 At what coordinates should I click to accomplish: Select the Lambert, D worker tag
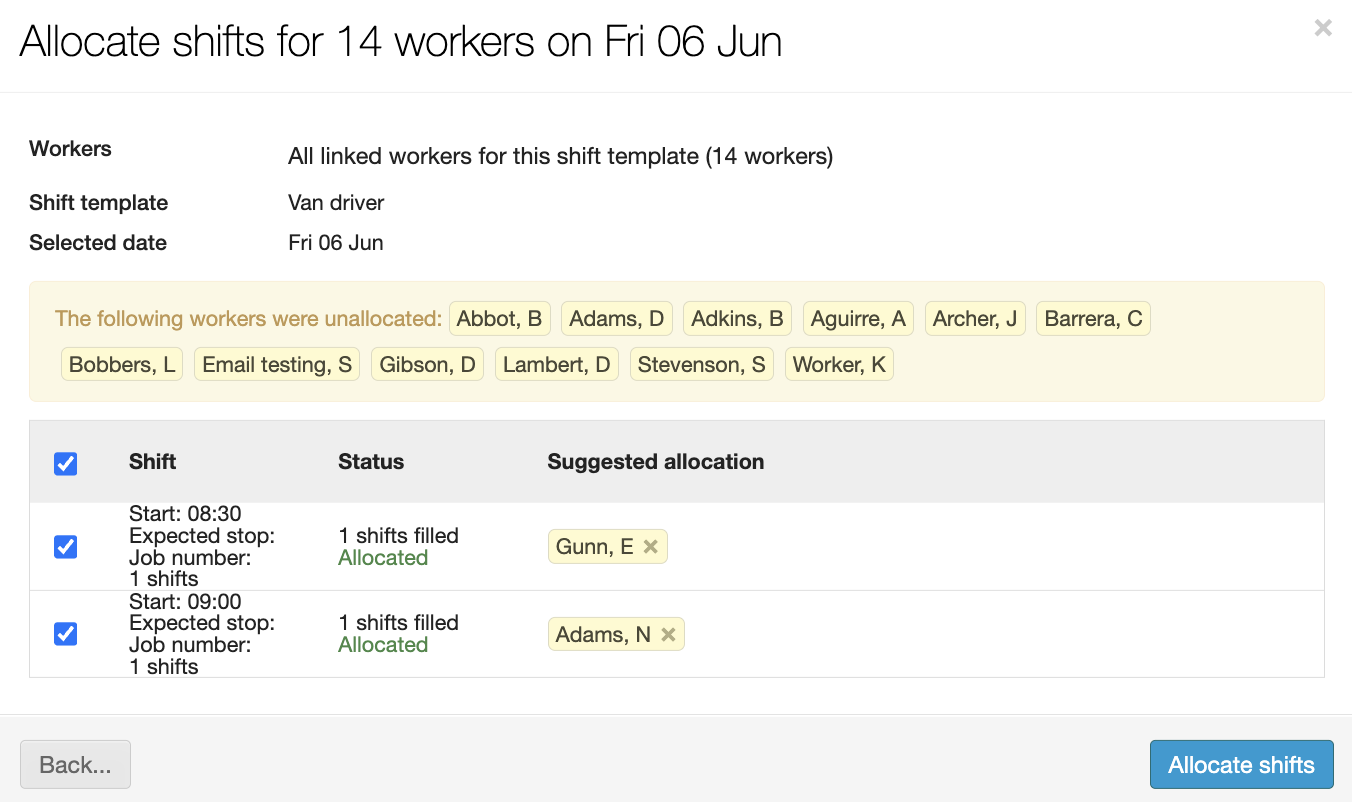pyautogui.click(x=556, y=365)
